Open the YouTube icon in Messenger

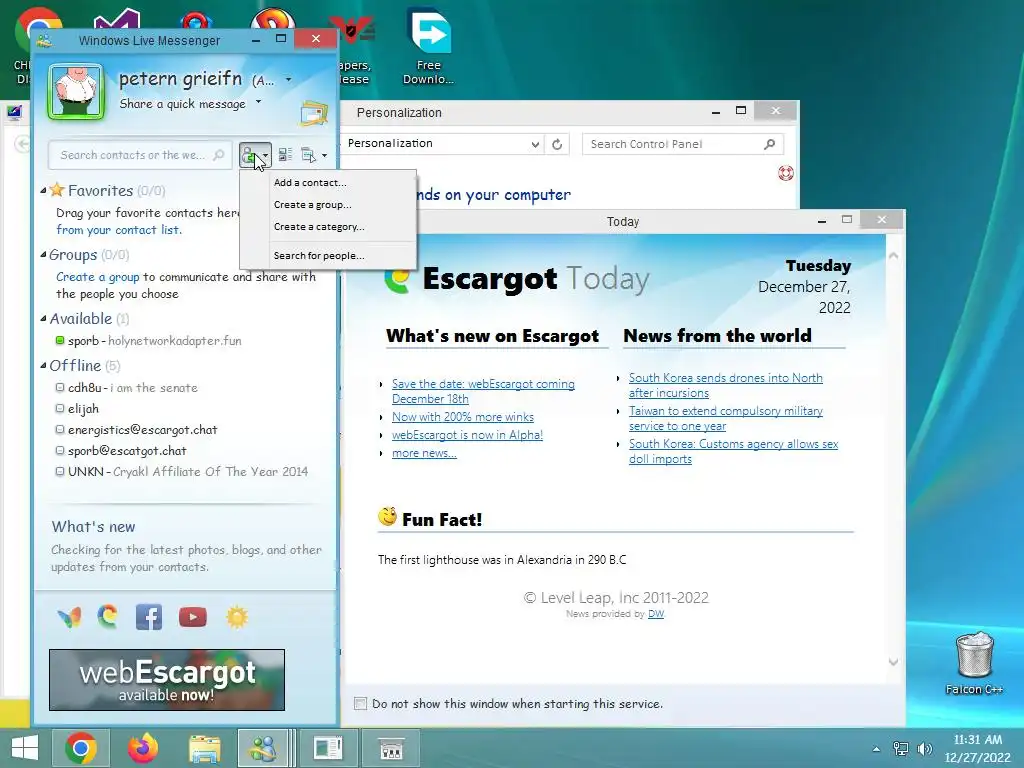pyautogui.click(x=193, y=617)
